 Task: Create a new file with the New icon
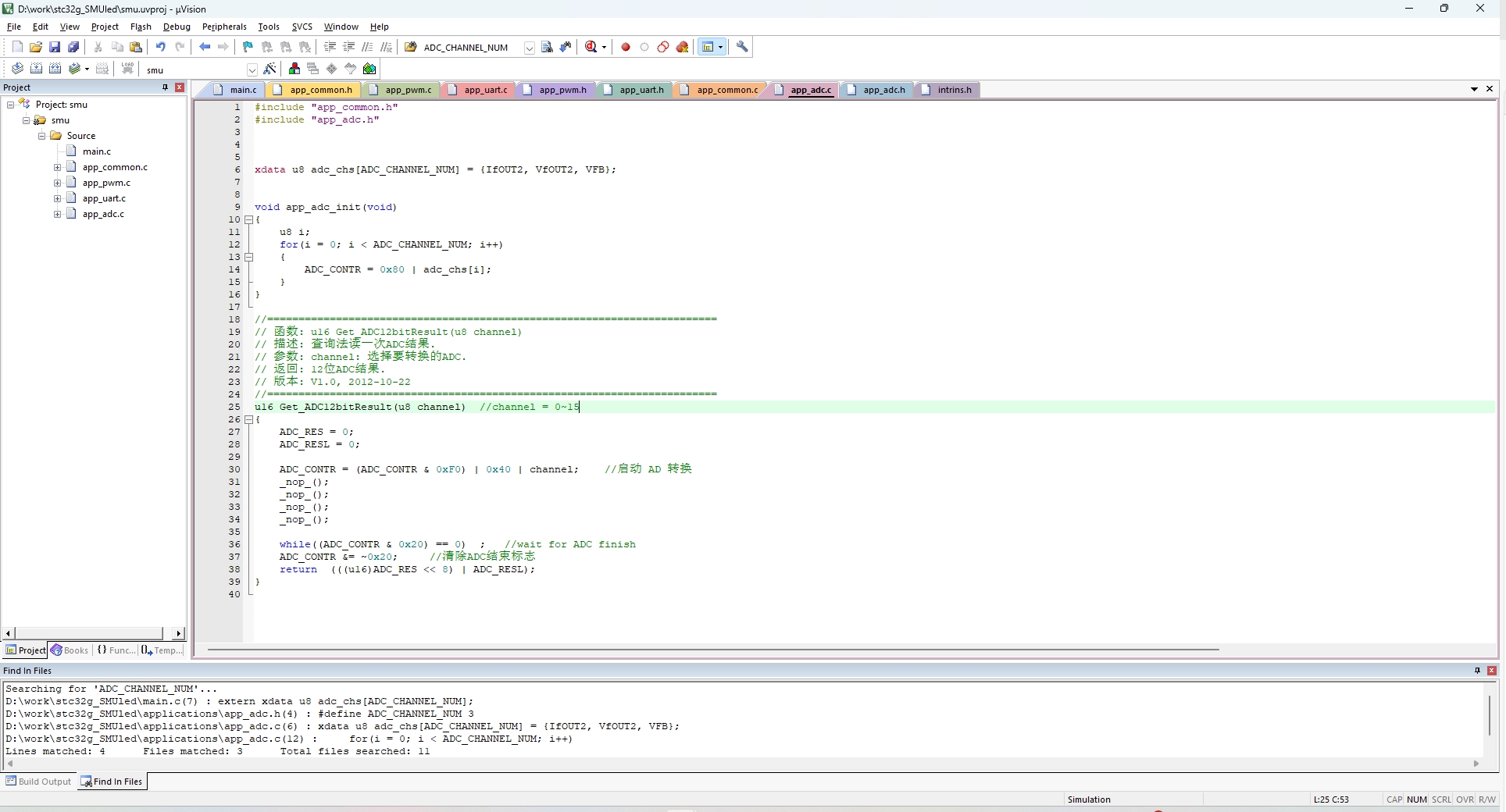pos(17,47)
